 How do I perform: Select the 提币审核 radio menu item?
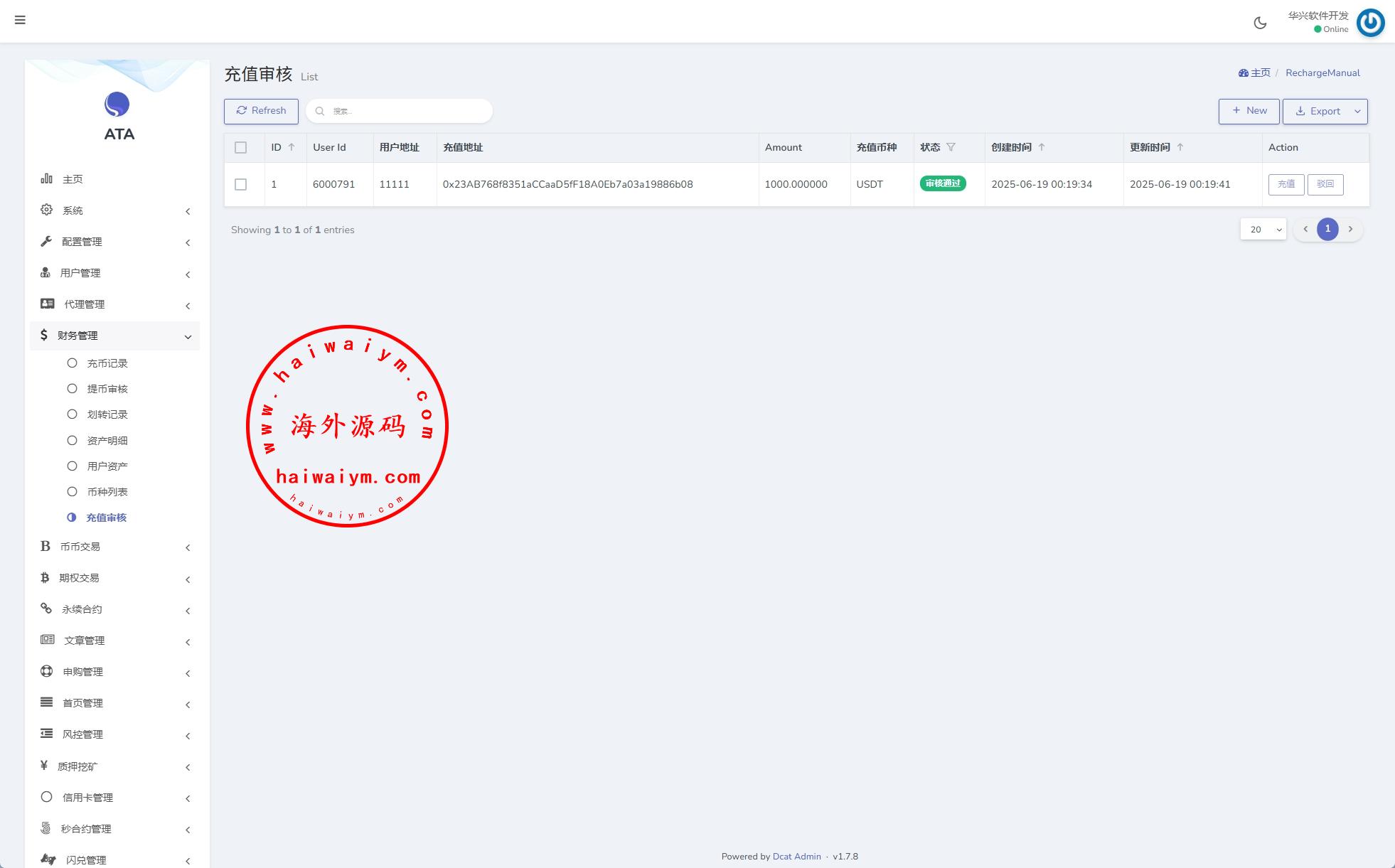[107, 389]
